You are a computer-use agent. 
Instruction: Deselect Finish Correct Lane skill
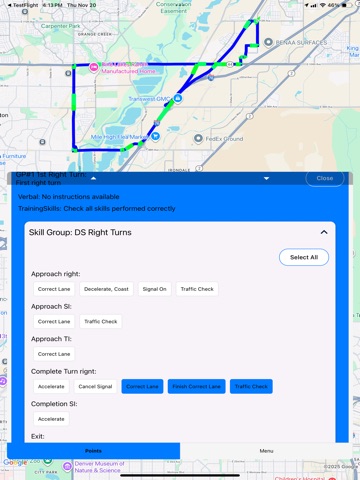click(x=197, y=386)
